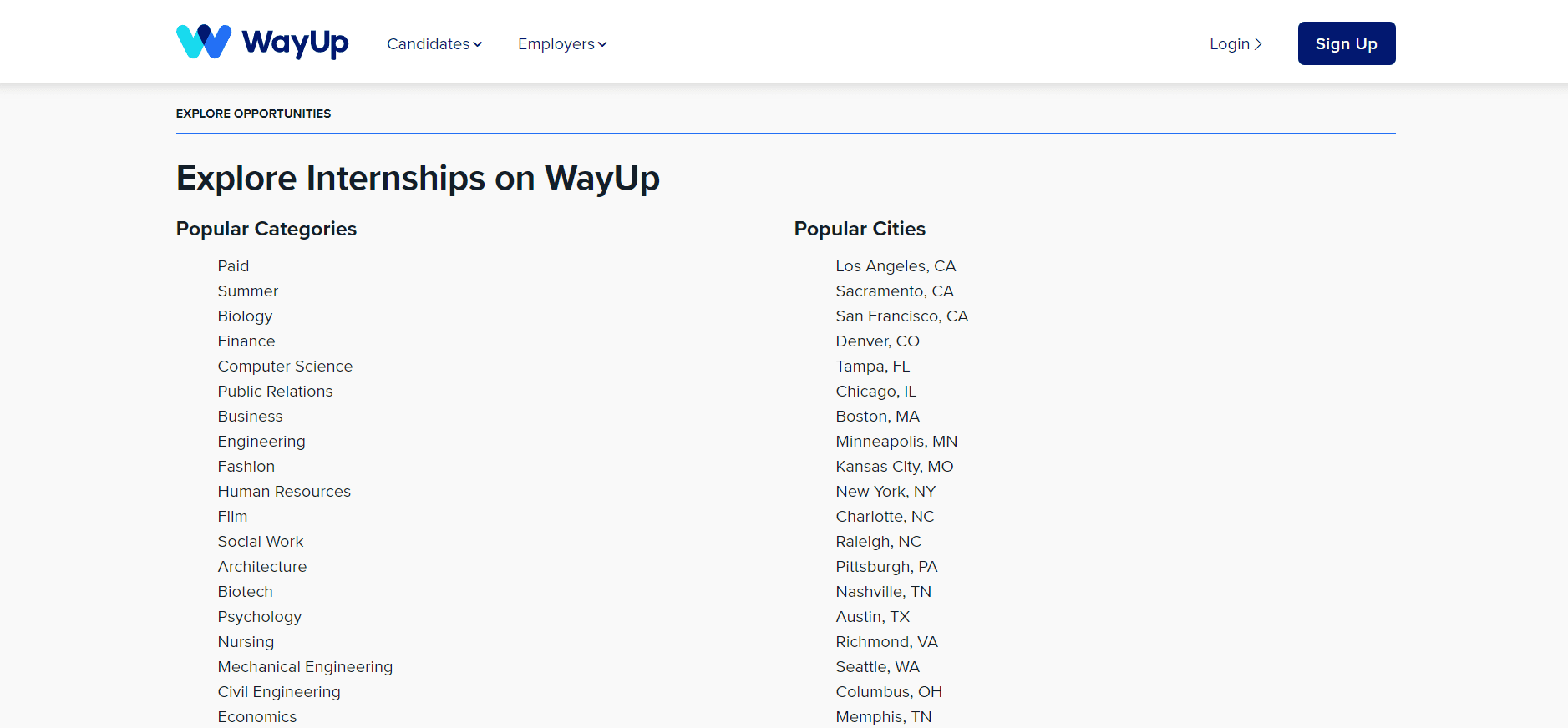Click the Login link
This screenshot has height=728, width=1568.
click(1235, 44)
